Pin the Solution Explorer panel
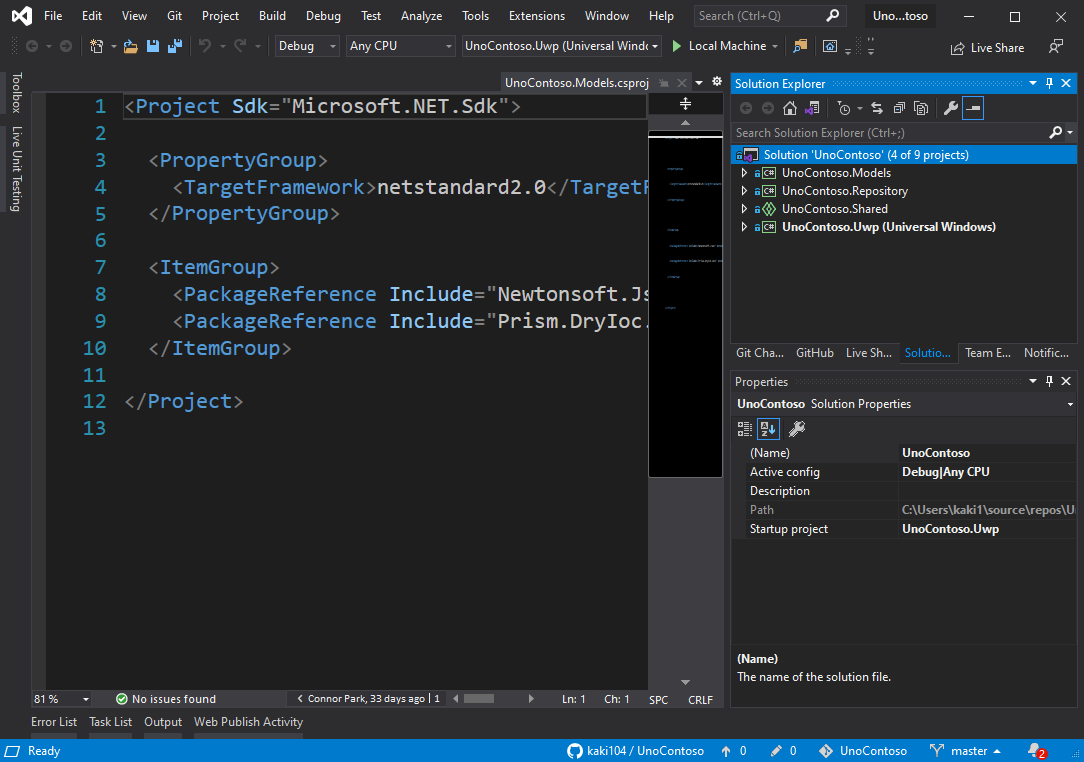 [x=1049, y=83]
